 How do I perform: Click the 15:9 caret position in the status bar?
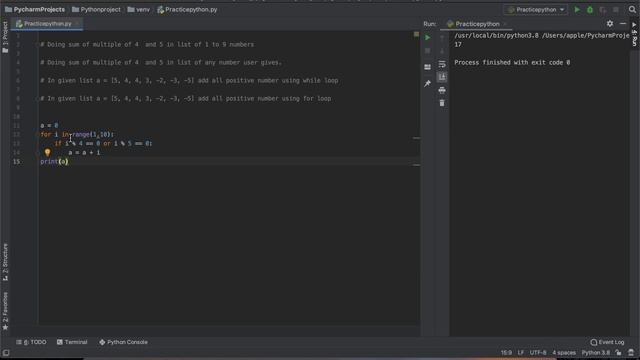coord(506,353)
